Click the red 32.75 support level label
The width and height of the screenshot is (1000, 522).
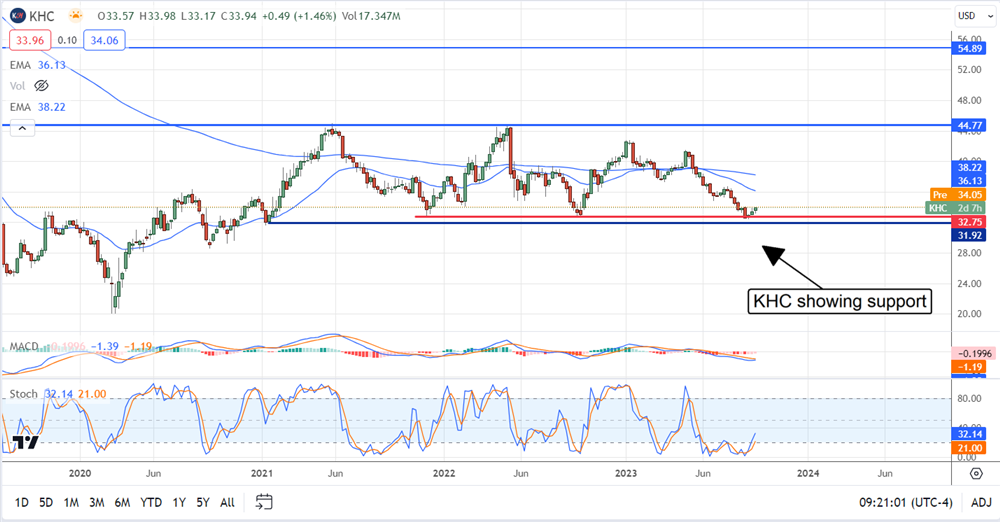972,222
